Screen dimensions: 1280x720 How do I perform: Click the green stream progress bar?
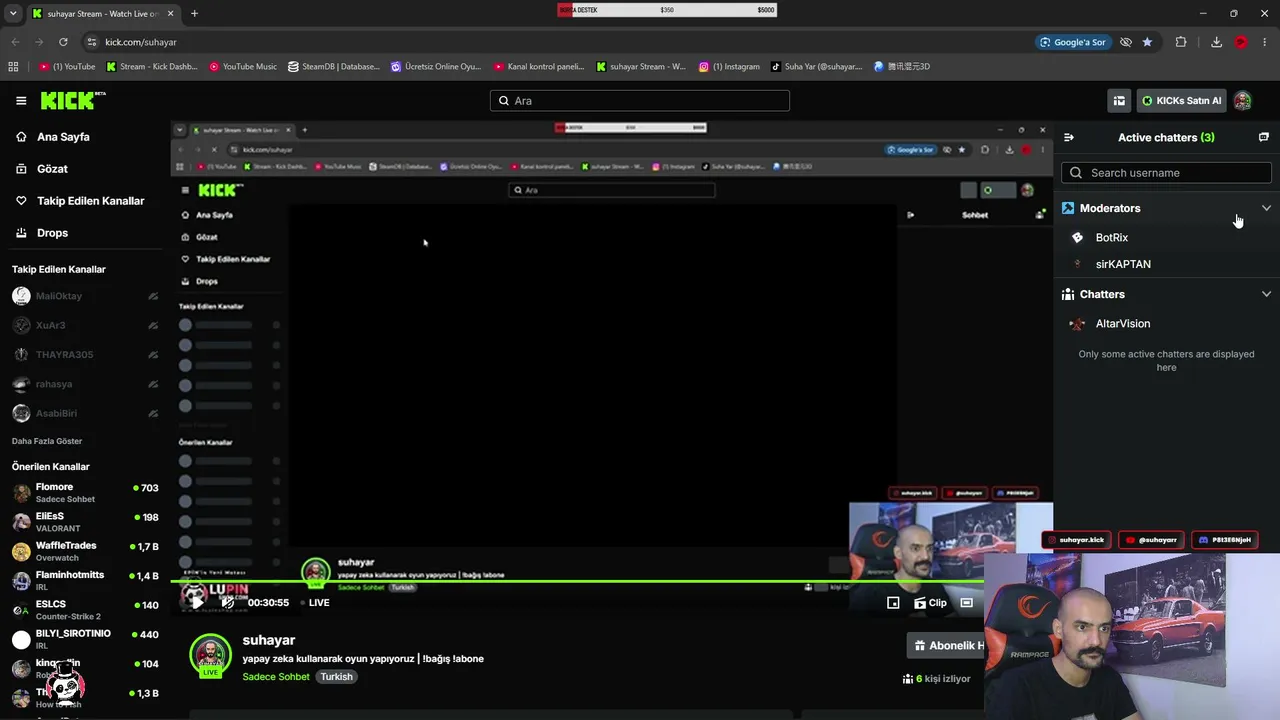coord(576,582)
